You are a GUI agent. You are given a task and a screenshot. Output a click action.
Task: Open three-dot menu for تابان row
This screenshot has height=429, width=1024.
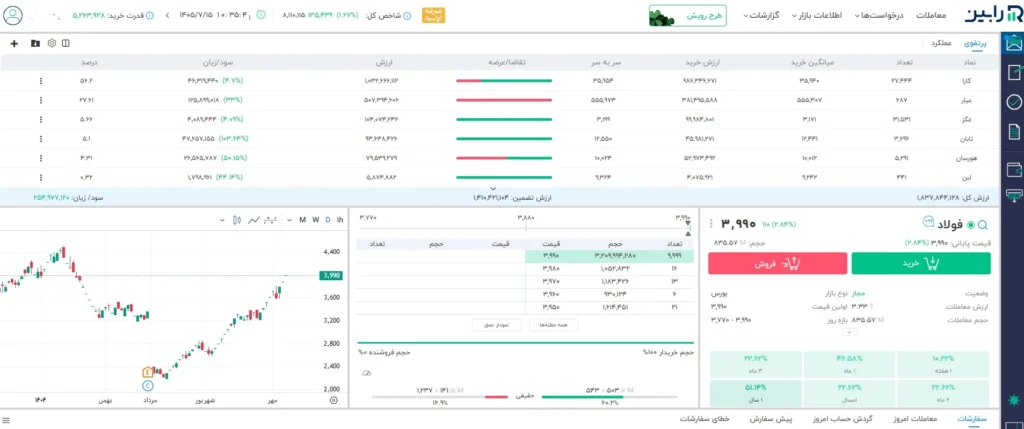pyautogui.click(x=40, y=138)
